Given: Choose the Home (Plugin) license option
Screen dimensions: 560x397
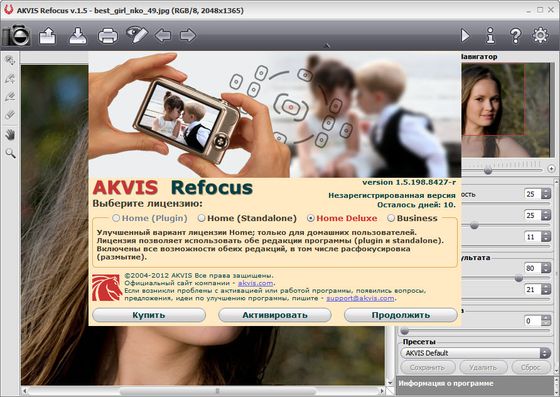Looking at the screenshot, I should coord(150,218).
